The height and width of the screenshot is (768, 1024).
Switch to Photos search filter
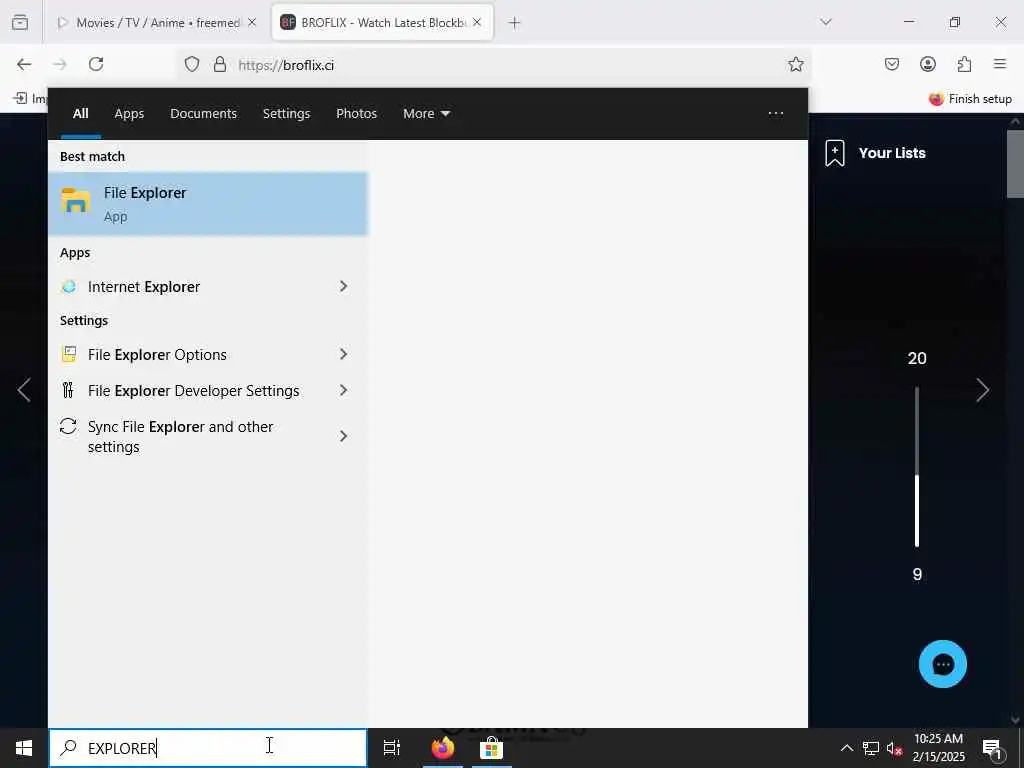(x=357, y=114)
